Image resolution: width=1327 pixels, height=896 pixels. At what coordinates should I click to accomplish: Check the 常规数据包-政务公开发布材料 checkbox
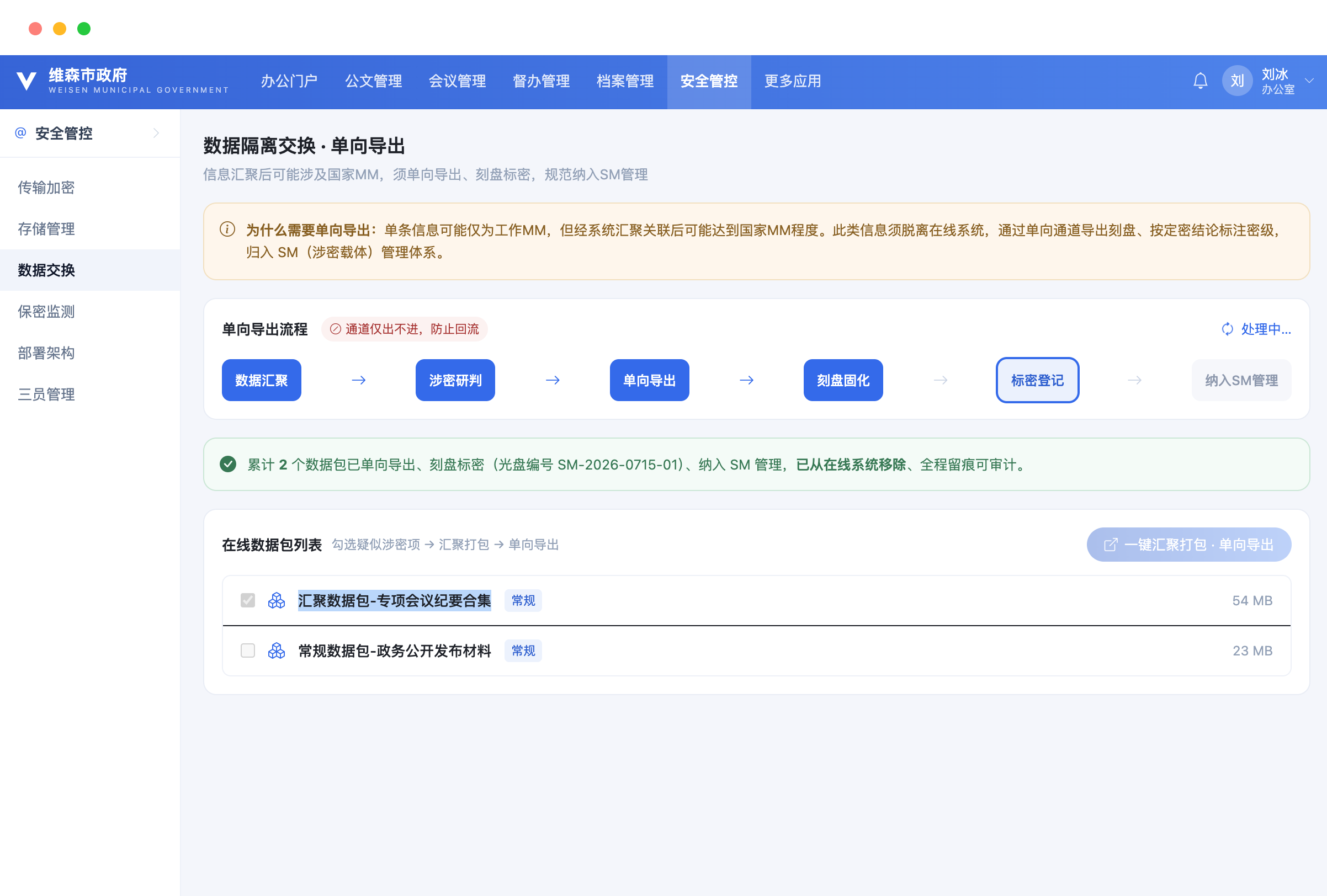[248, 650]
